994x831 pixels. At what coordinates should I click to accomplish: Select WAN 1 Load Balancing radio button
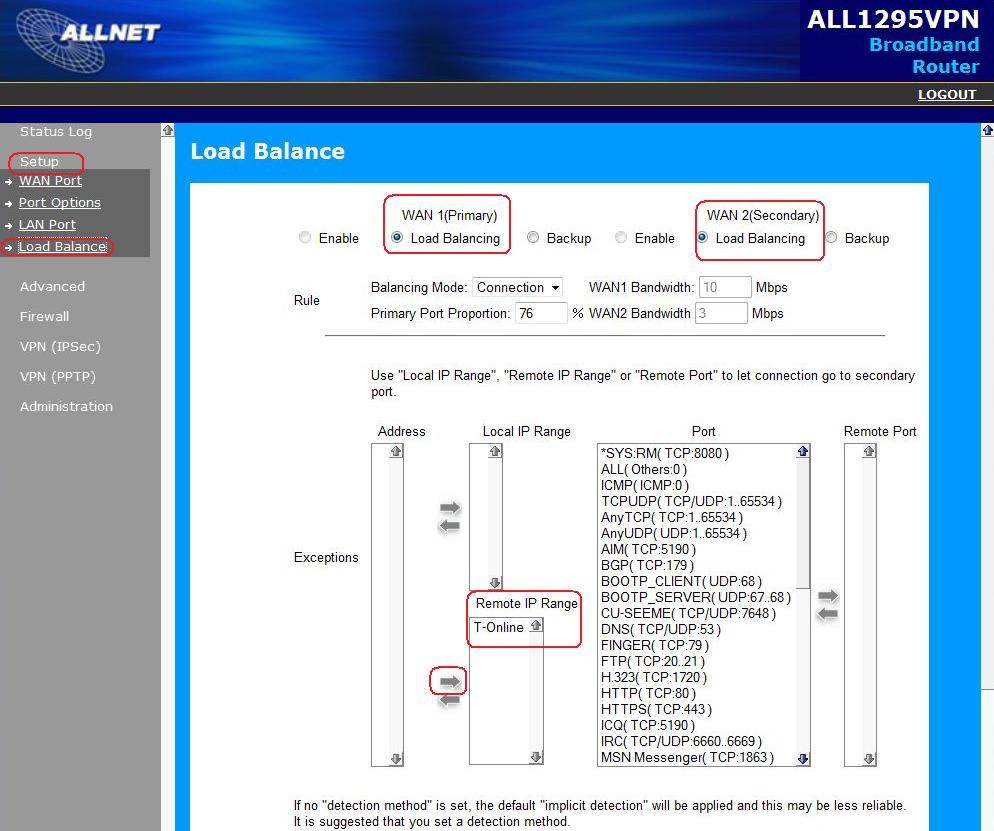tap(397, 237)
